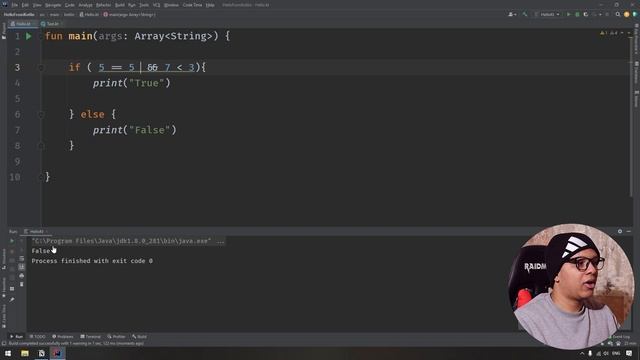Click Run with Coverage icon in toolbar
640x360 pixels.
(586, 14)
